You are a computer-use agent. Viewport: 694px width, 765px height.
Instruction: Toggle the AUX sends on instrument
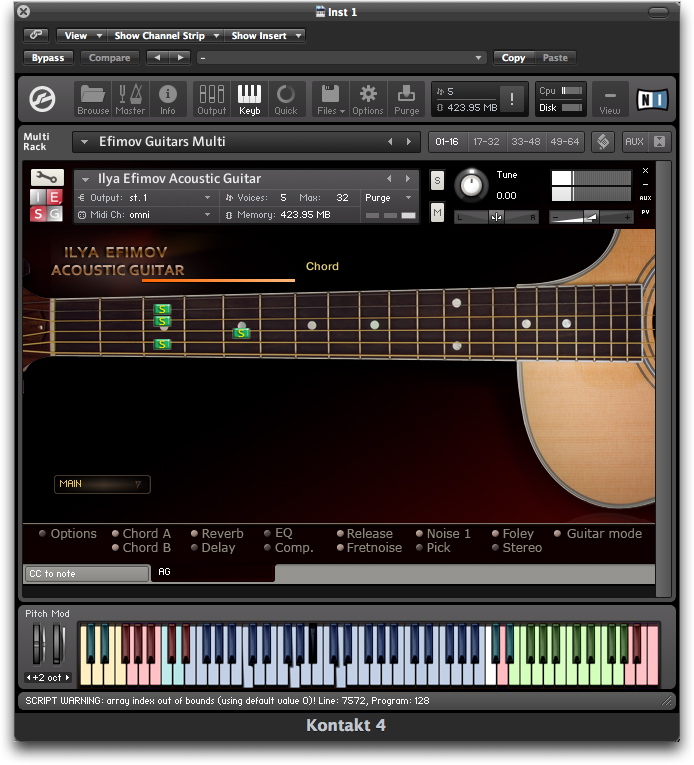(645, 198)
